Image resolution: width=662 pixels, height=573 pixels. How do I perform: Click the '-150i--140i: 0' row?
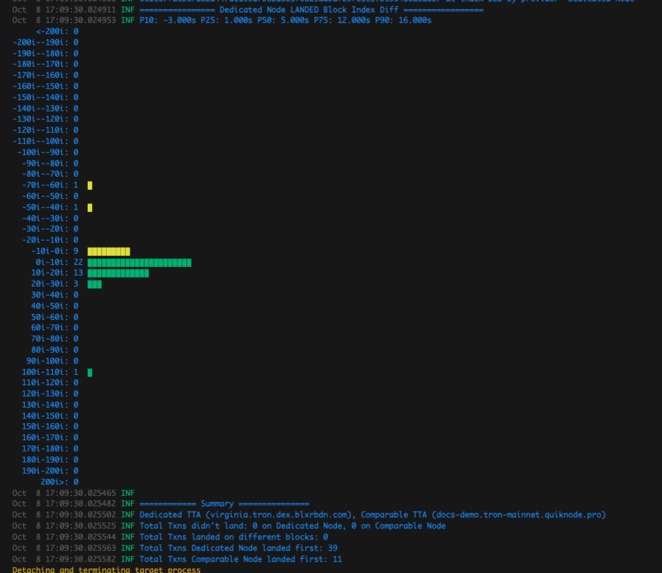(45, 97)
